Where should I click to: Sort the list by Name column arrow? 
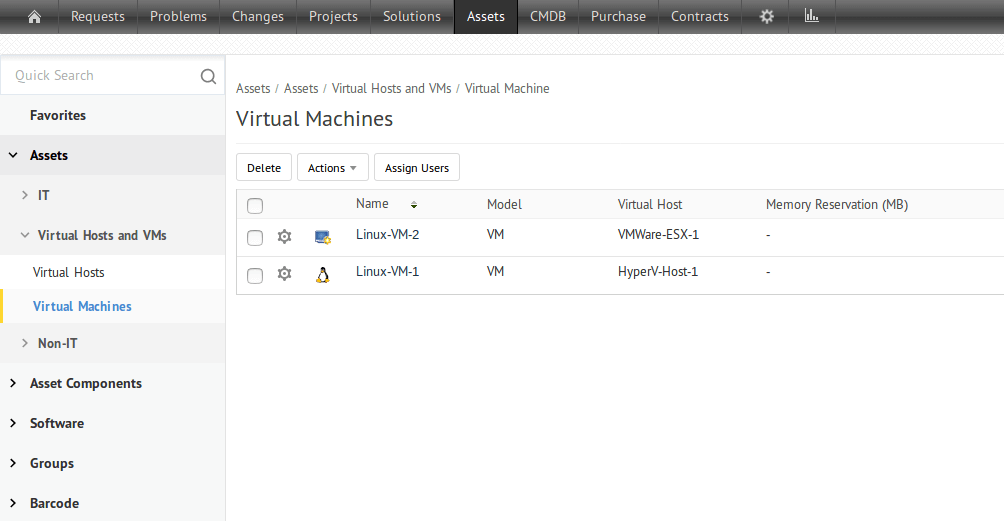tap(414, 205)
